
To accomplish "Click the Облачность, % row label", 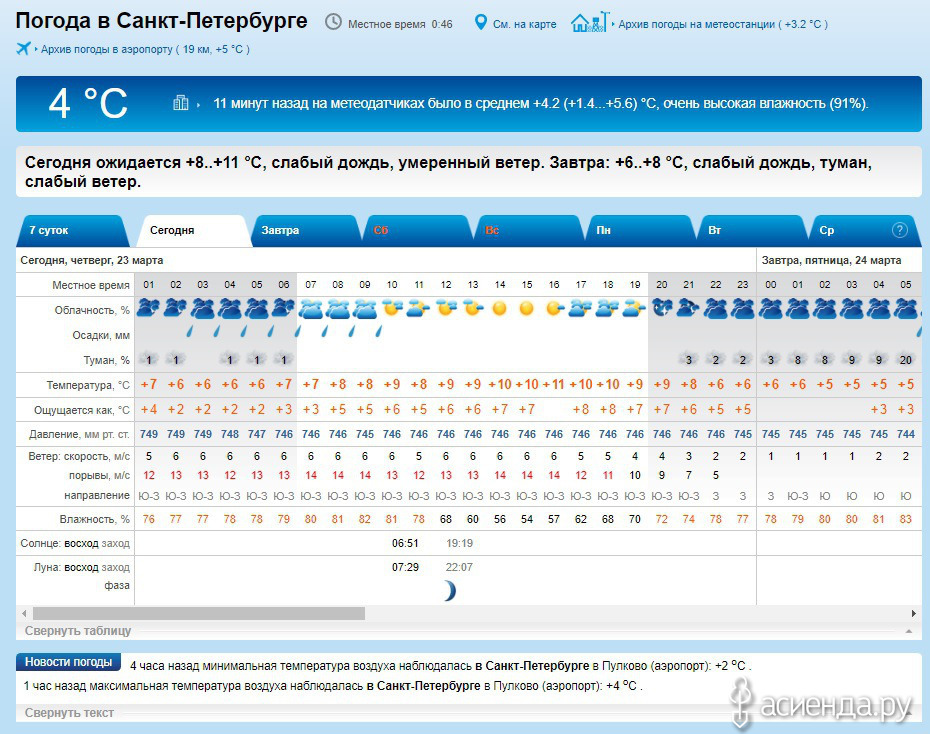I will (x=92, y=310).
